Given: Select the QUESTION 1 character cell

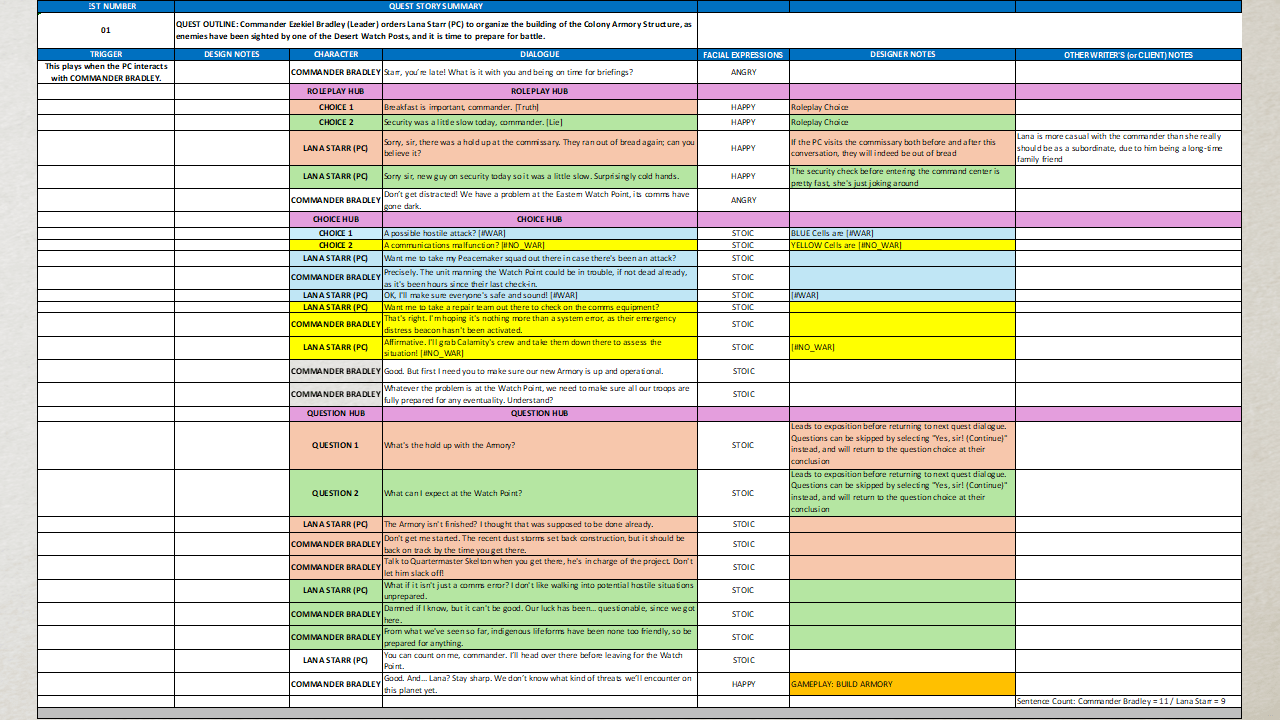Looking at the screenshot, I should [x=335, y=445].
